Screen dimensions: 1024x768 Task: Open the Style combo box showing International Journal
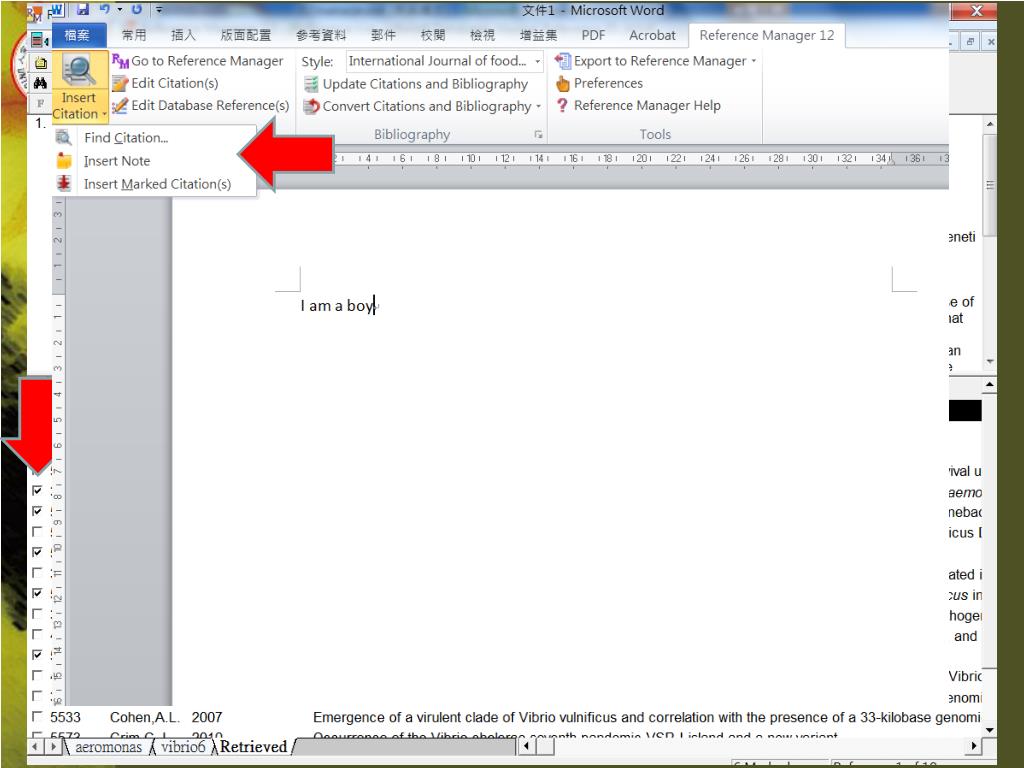(444, 61)
